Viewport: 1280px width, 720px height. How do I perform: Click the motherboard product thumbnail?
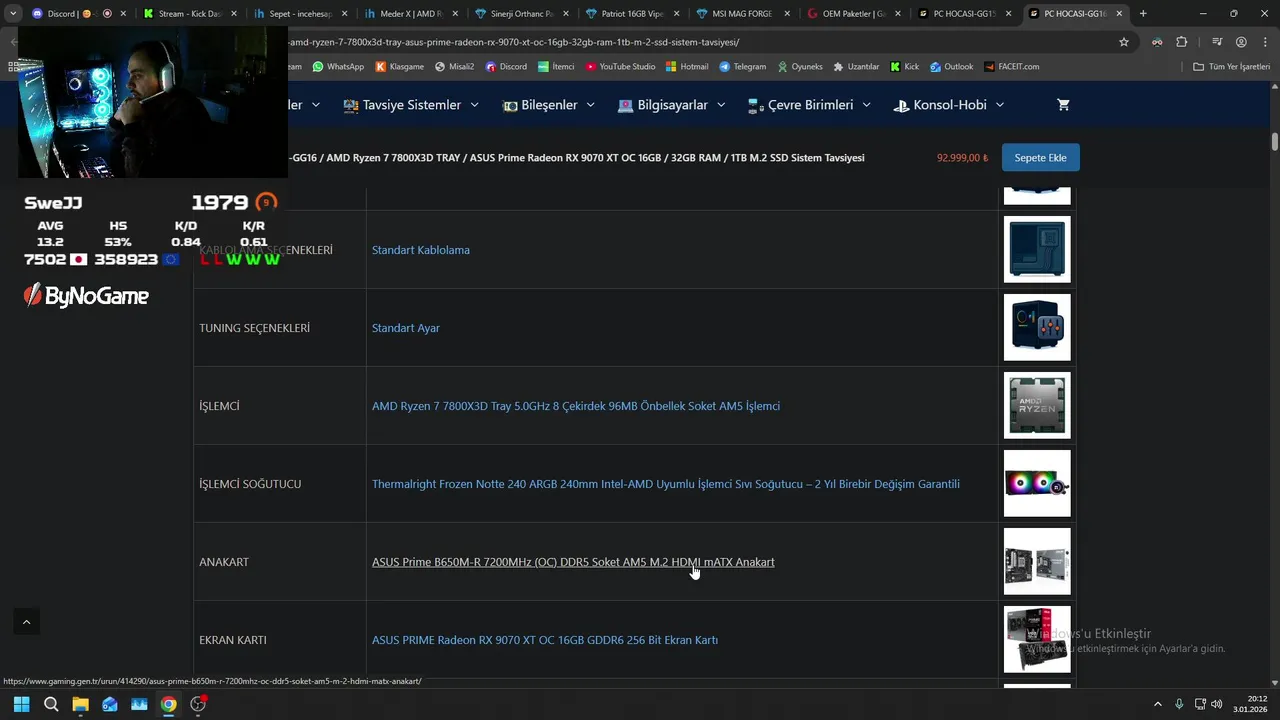coord(1037,561)
